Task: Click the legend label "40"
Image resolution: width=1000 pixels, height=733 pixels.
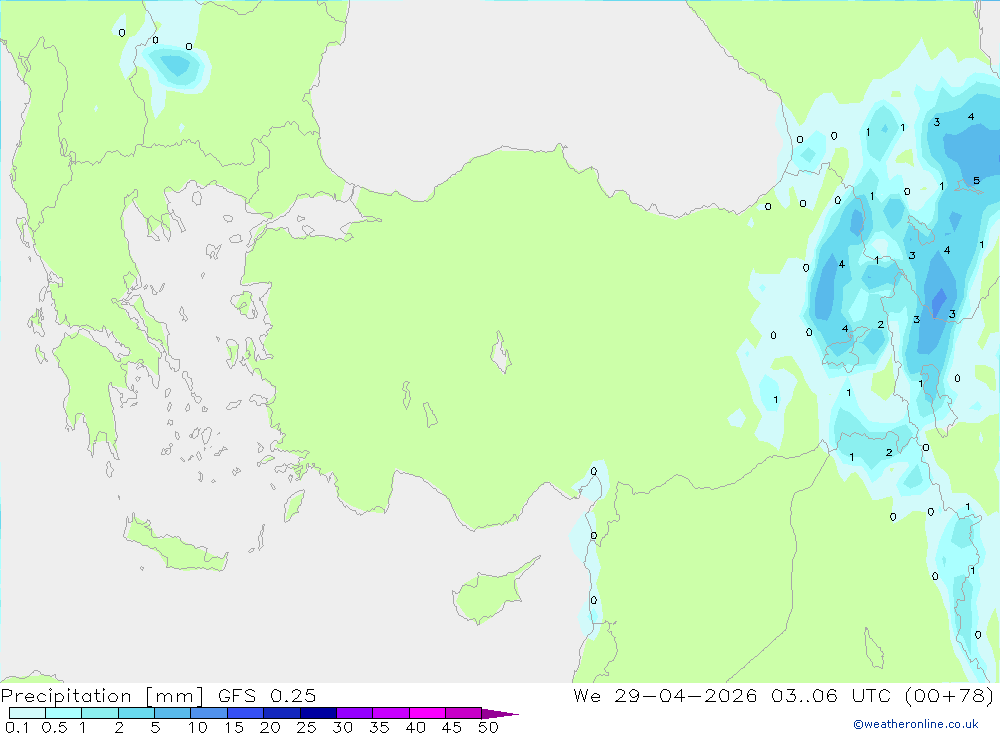Action: (415, 727)
